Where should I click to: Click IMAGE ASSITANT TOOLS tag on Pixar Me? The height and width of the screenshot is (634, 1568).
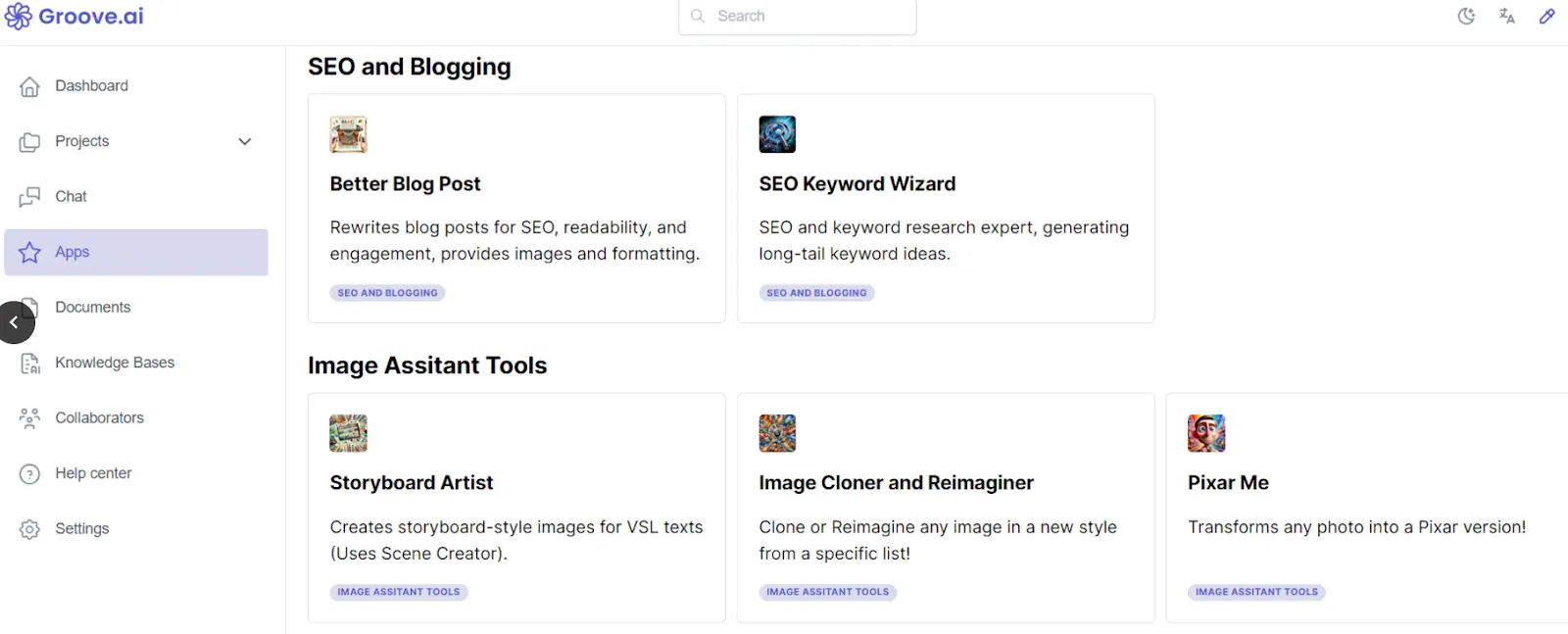(1256, 592)
